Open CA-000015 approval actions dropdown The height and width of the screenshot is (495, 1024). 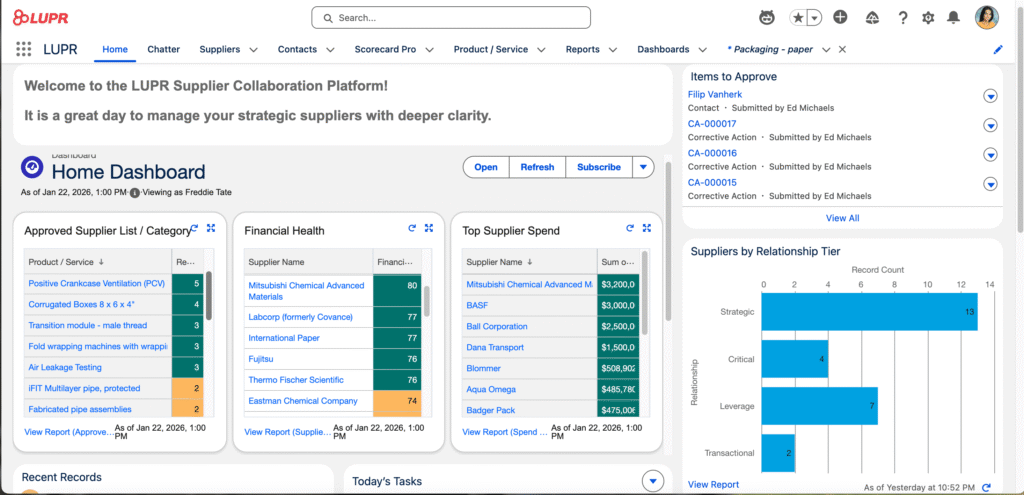[x=991, y=184]
